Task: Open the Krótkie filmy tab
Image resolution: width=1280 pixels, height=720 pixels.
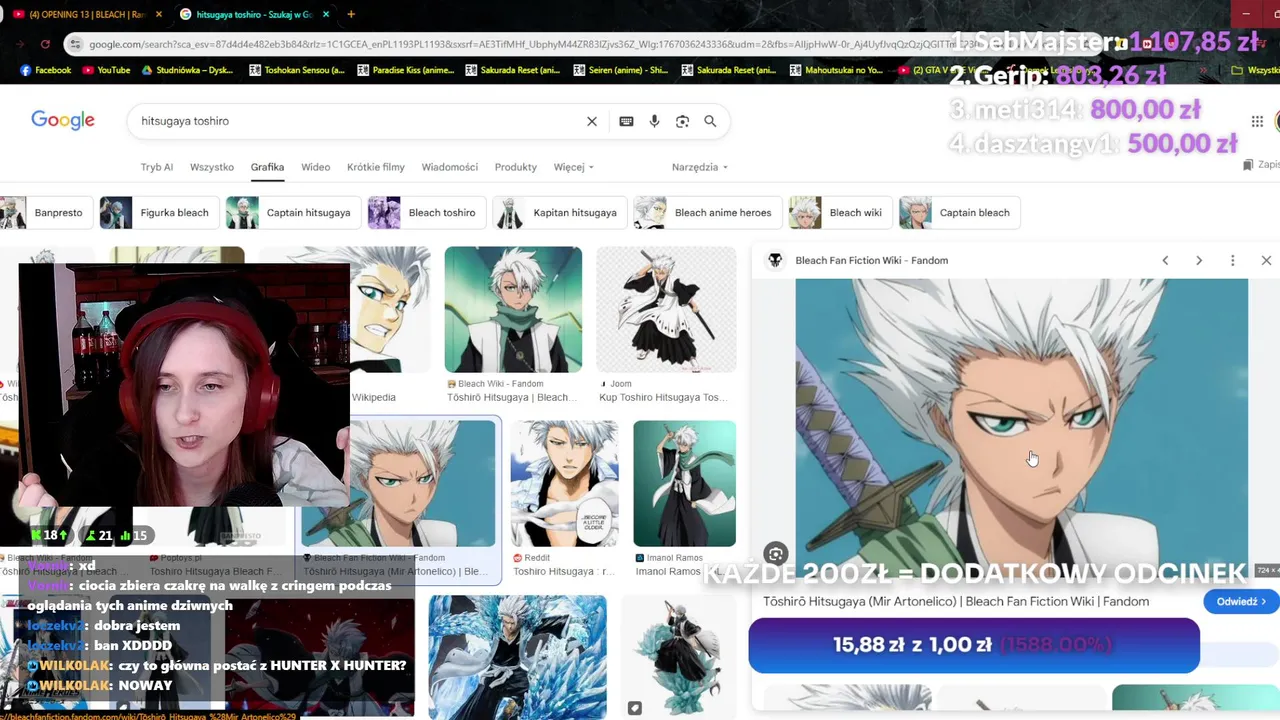Action: click(x=376, y=167)
